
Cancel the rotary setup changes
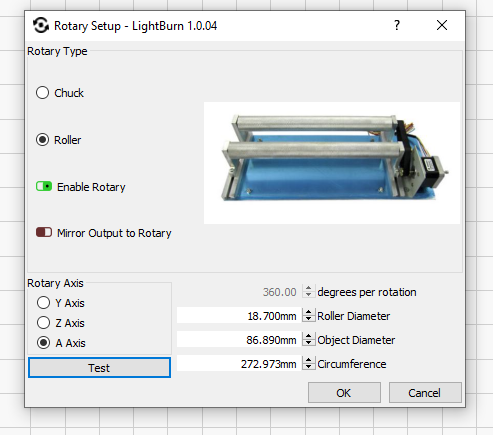(425, 393)
